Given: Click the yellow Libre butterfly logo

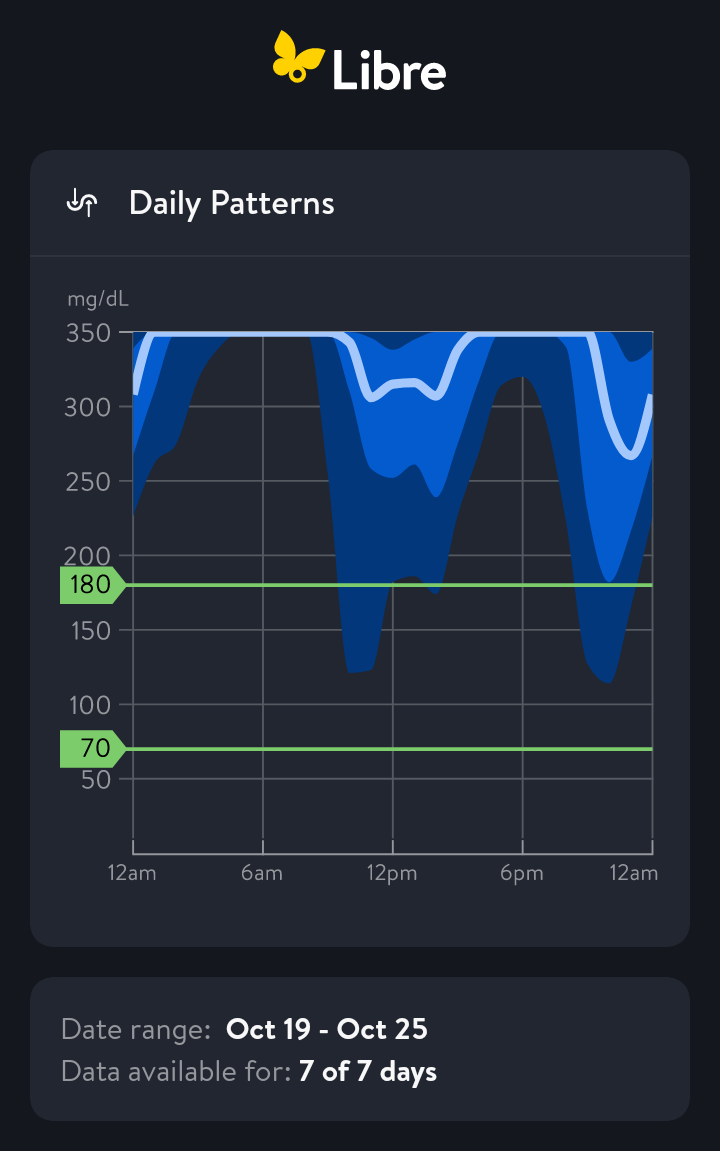Looking at the screenshot, I should (298, 57).
